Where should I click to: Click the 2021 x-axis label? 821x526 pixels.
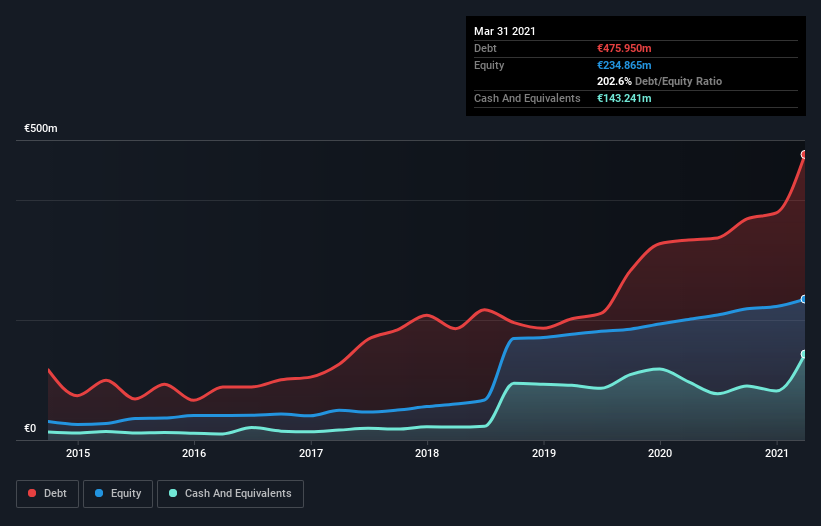pos(776,453)
